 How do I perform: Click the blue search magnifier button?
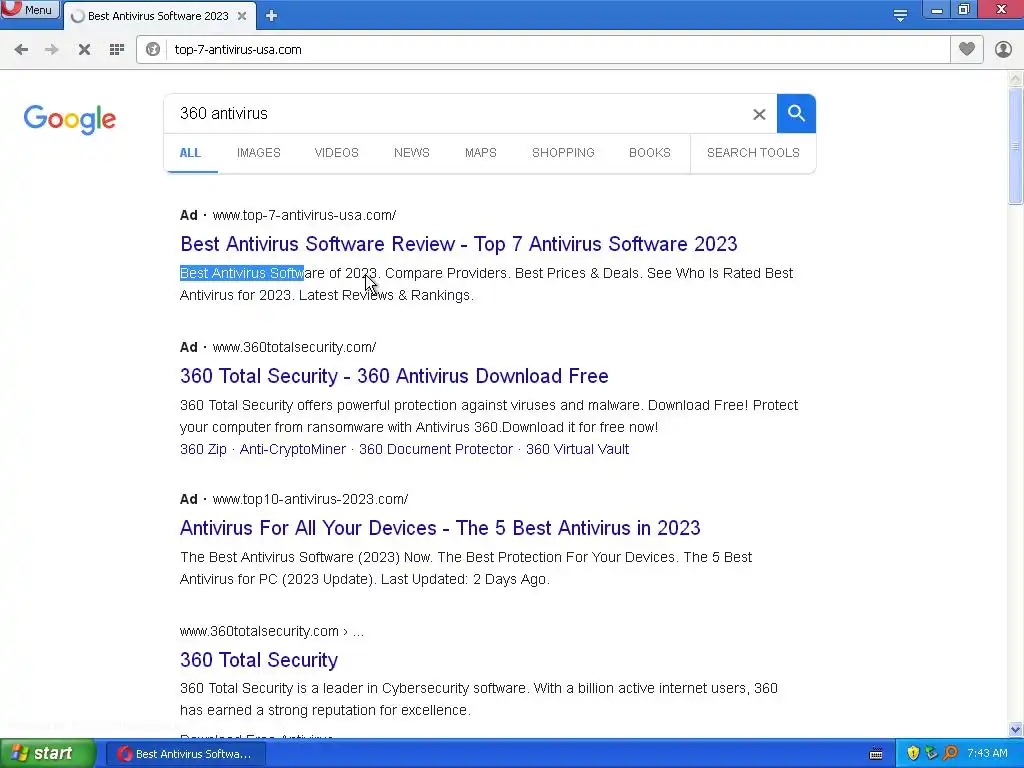pyautogui.click(x=796, y=114)
